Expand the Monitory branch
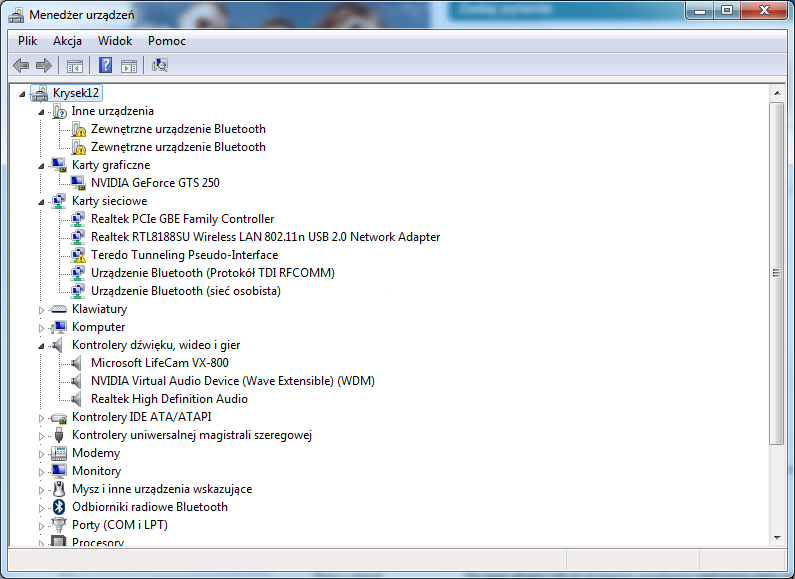 (x=41, y=472)
